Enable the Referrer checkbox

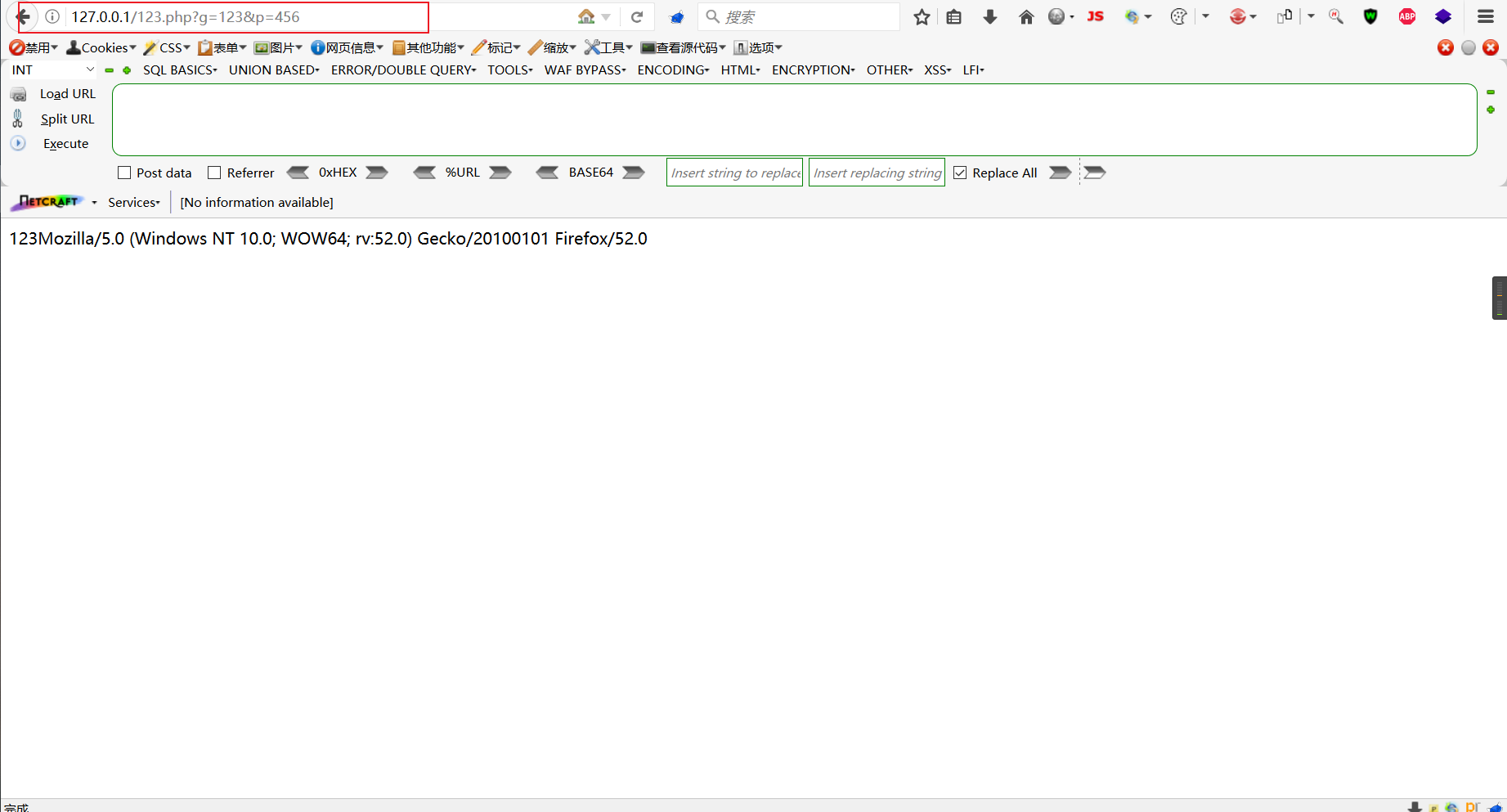click(214, 173)
